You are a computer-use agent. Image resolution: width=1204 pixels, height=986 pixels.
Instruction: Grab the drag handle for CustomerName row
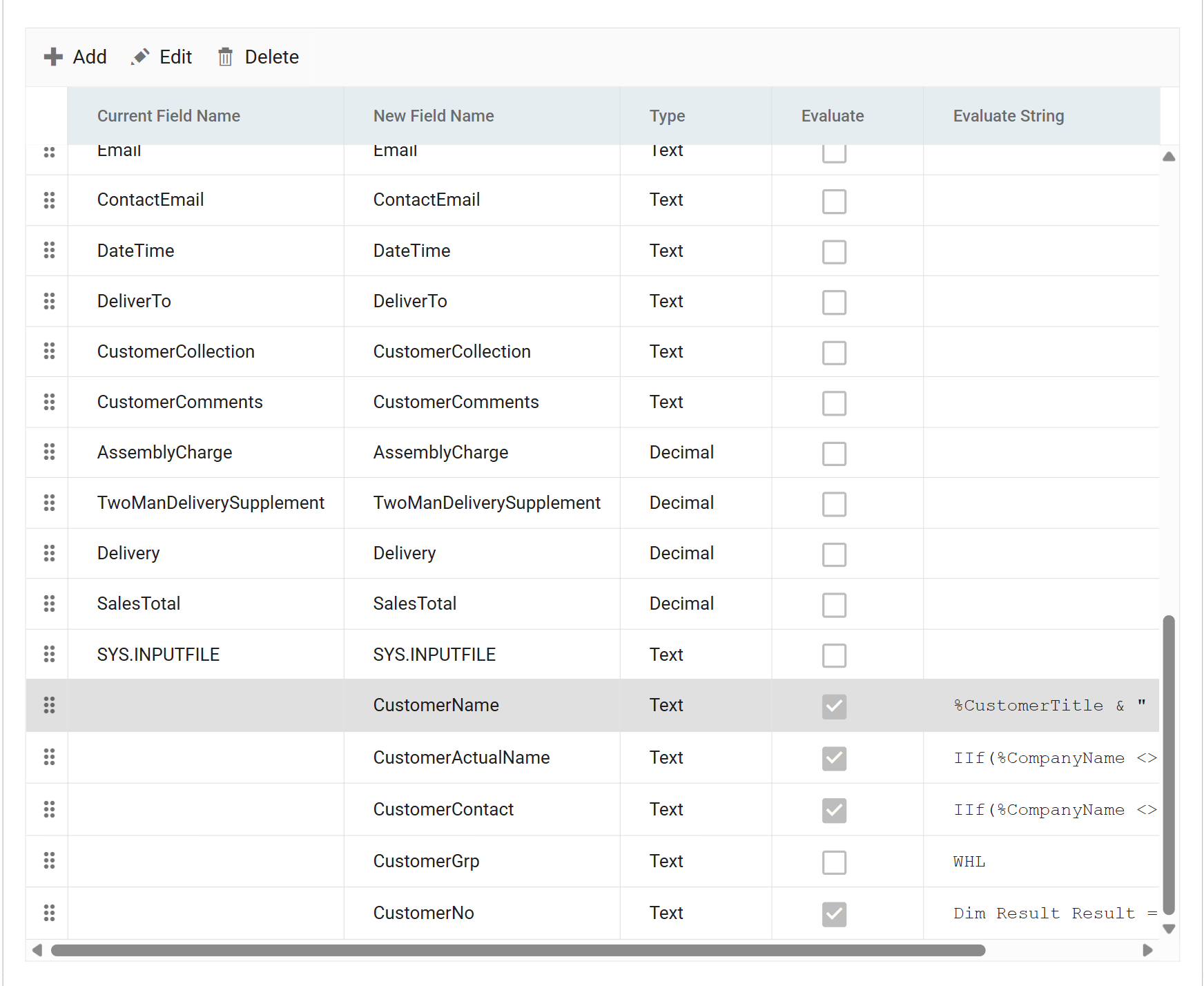(x=49, y=705)
